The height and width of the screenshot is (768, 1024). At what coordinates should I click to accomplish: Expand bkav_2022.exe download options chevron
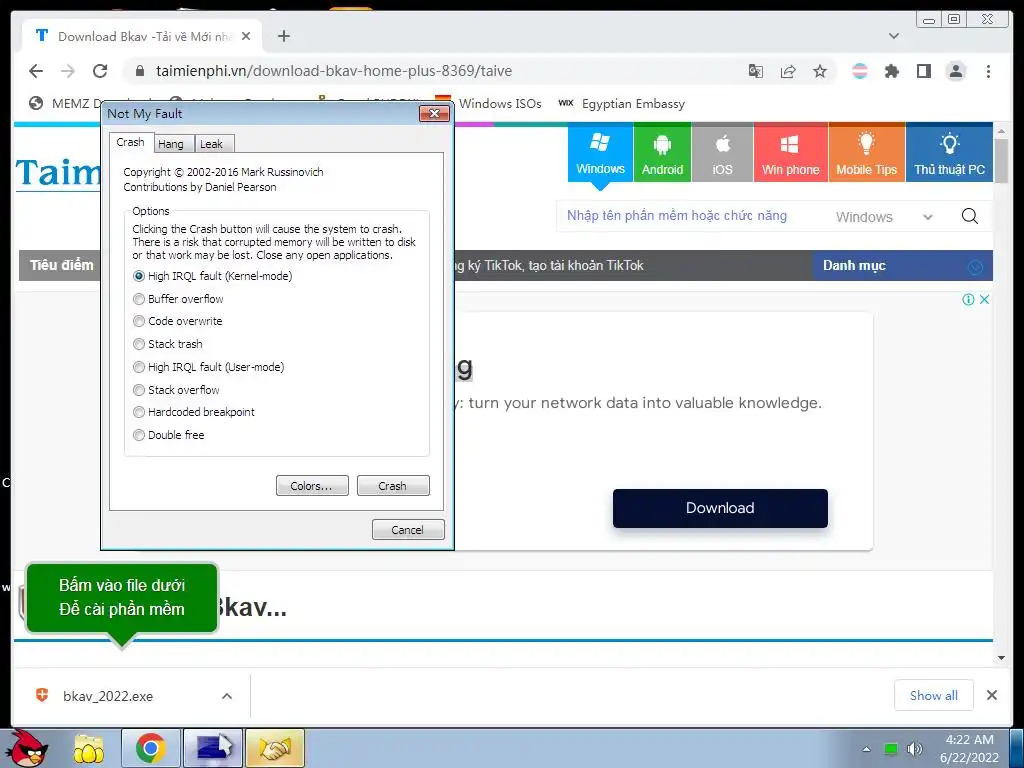tap(227, 696)
